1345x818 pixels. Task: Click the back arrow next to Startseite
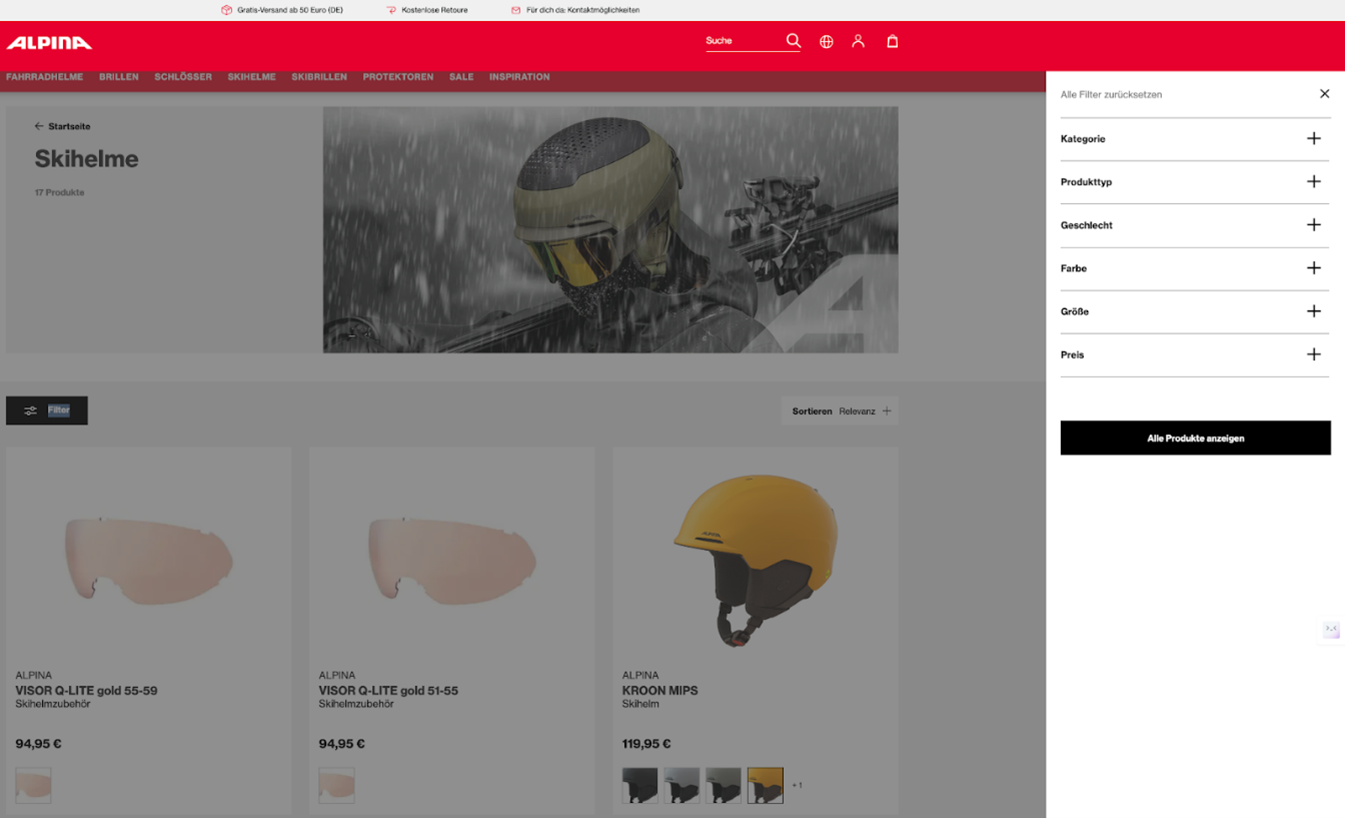coord(39,127)
